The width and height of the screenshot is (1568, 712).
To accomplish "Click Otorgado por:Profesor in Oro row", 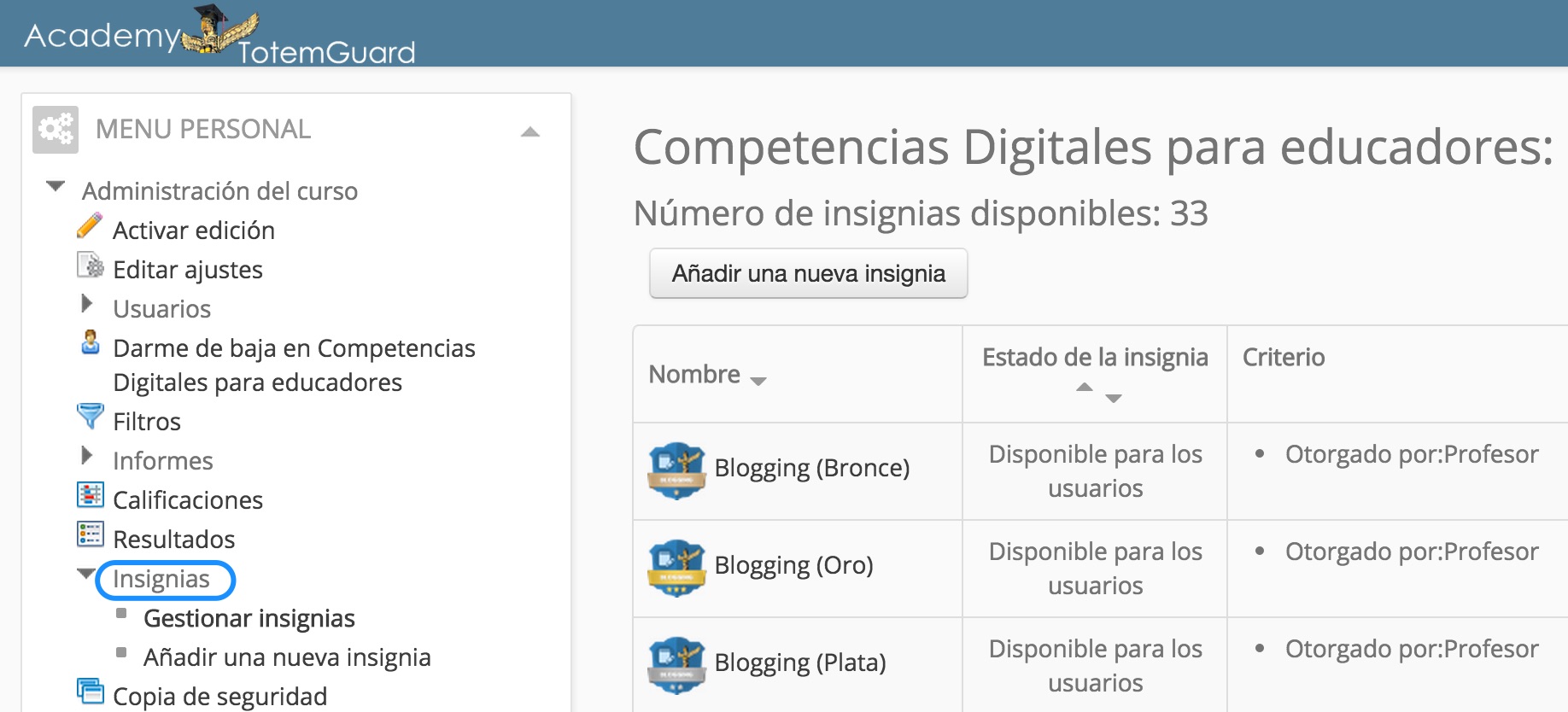I will click(1412, 552).
